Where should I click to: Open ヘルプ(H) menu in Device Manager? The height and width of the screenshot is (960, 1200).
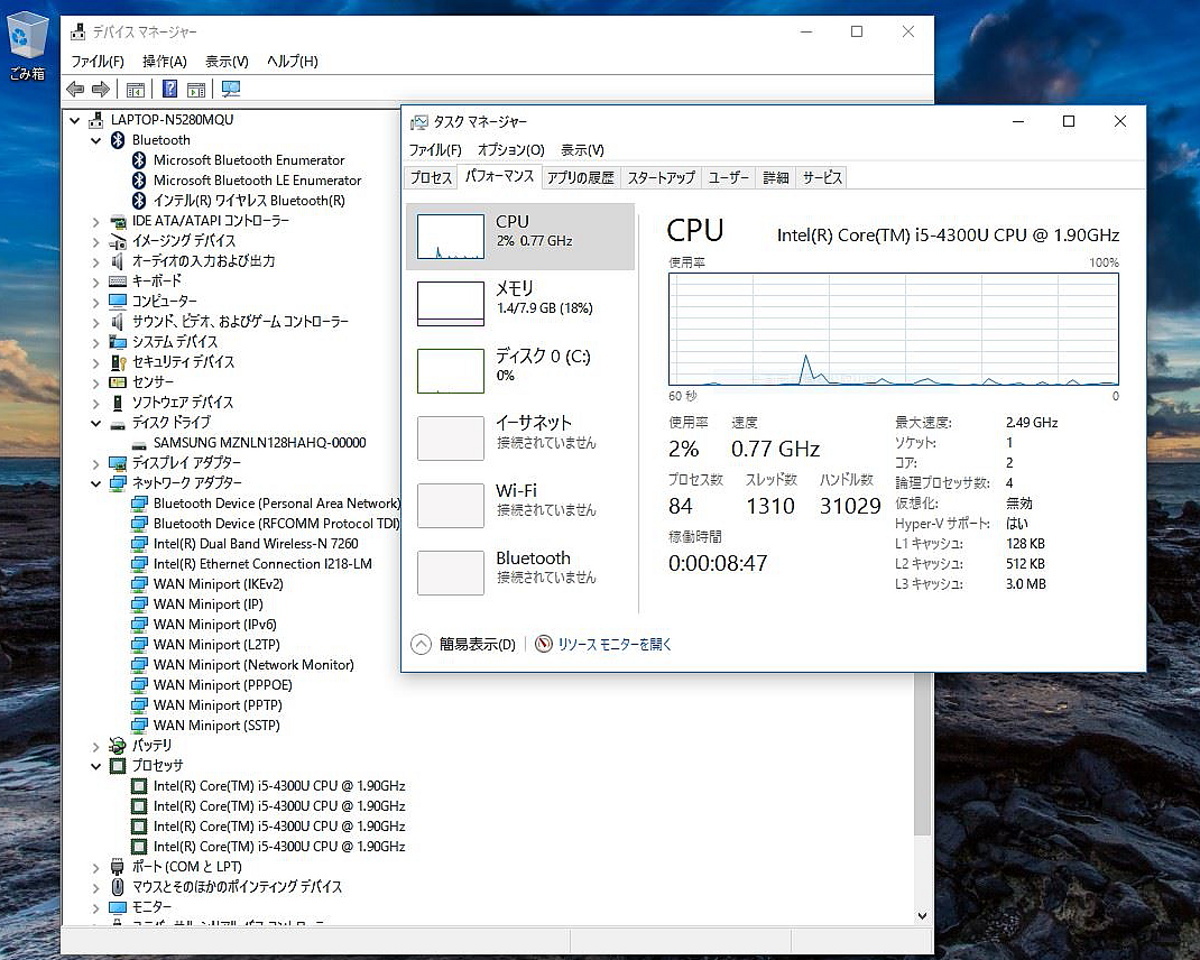(x=293, y=62)
